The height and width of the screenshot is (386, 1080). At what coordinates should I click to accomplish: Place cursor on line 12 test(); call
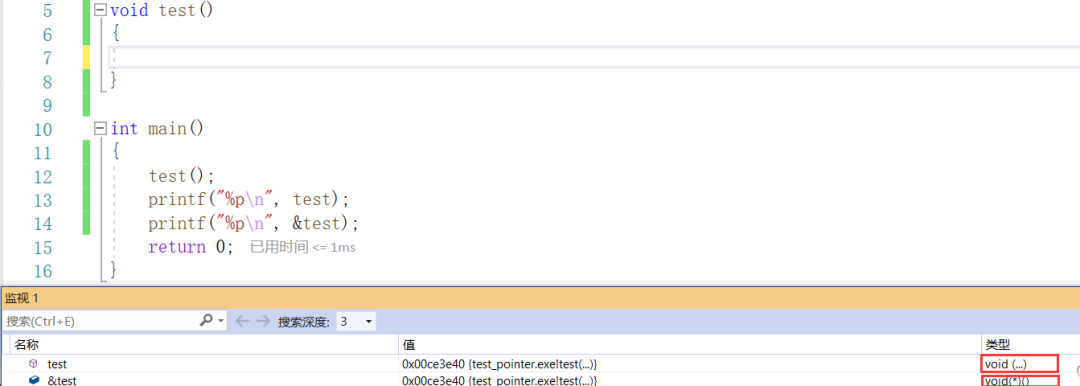coord(182,176)
